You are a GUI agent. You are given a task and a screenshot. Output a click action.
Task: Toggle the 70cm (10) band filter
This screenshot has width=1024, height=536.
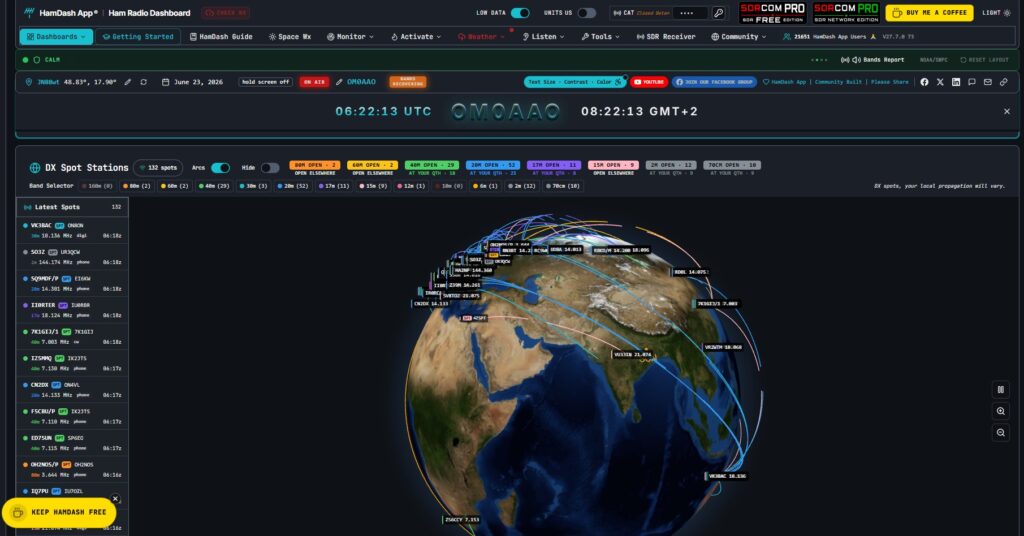click(x=563, y=186)
